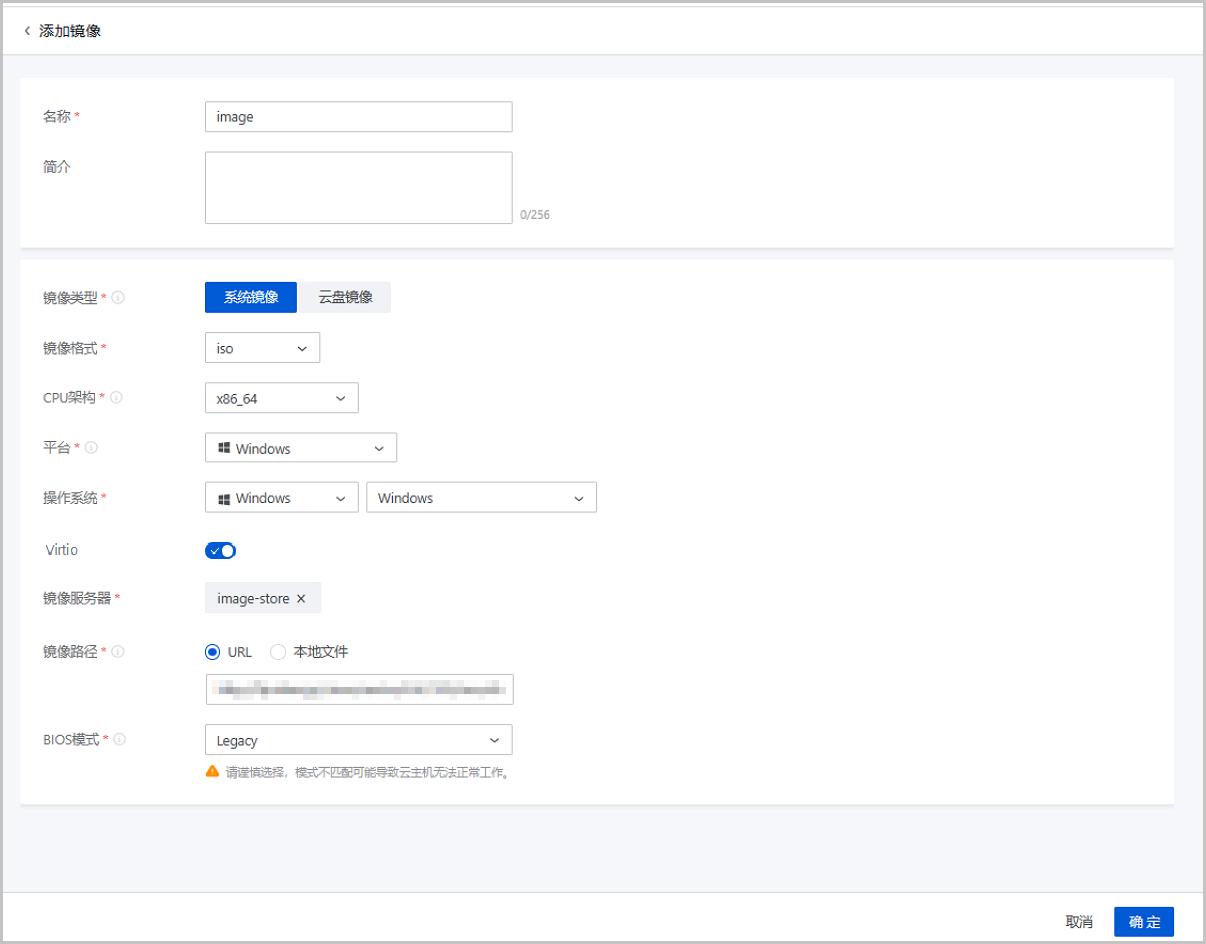1206x944 pixels.
Task: Click the 取消 cancel button
Action: (x=1079, y=922)
